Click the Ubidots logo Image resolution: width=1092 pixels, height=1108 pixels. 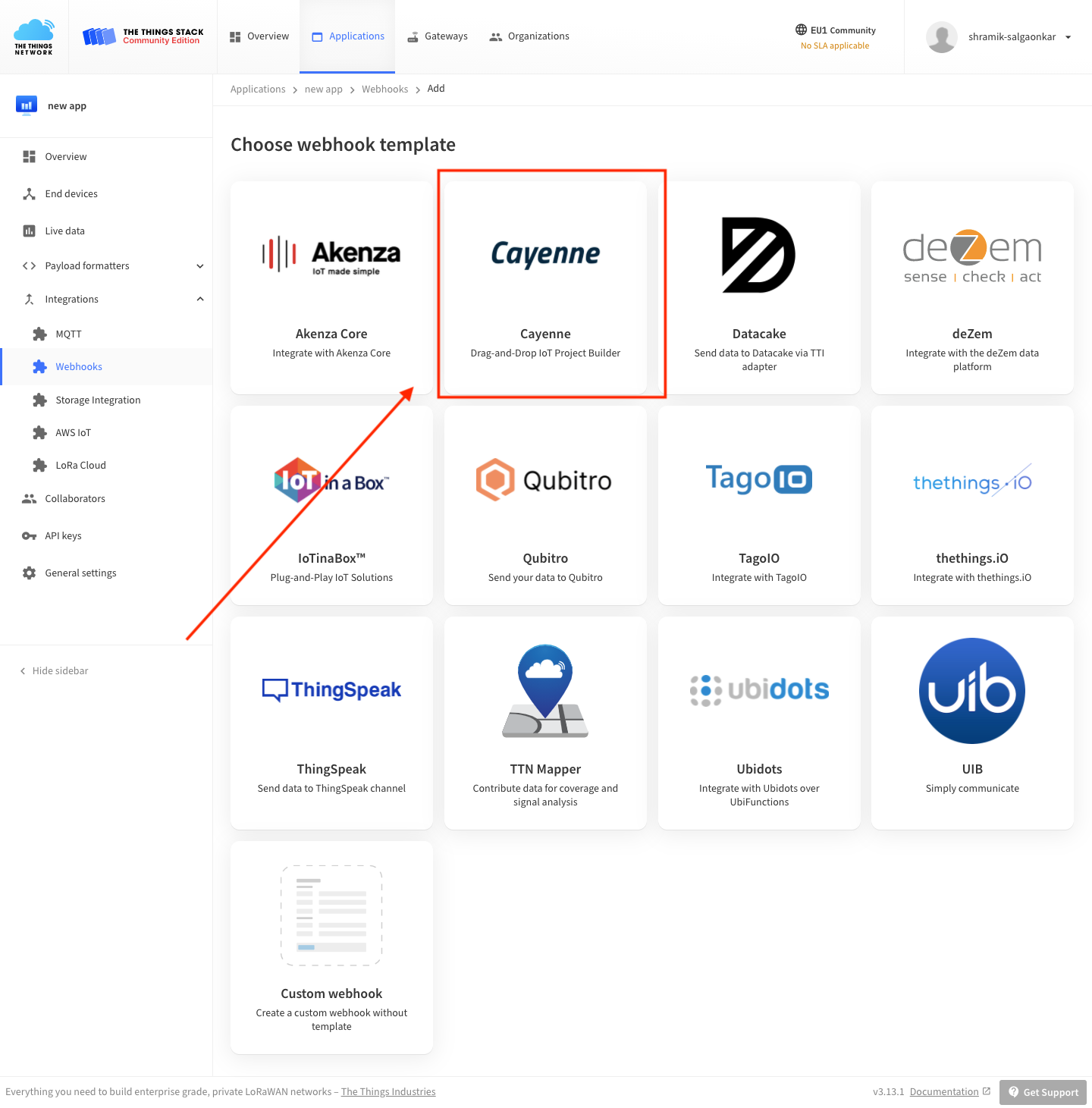pyautogui.click(x=759, y=690)
